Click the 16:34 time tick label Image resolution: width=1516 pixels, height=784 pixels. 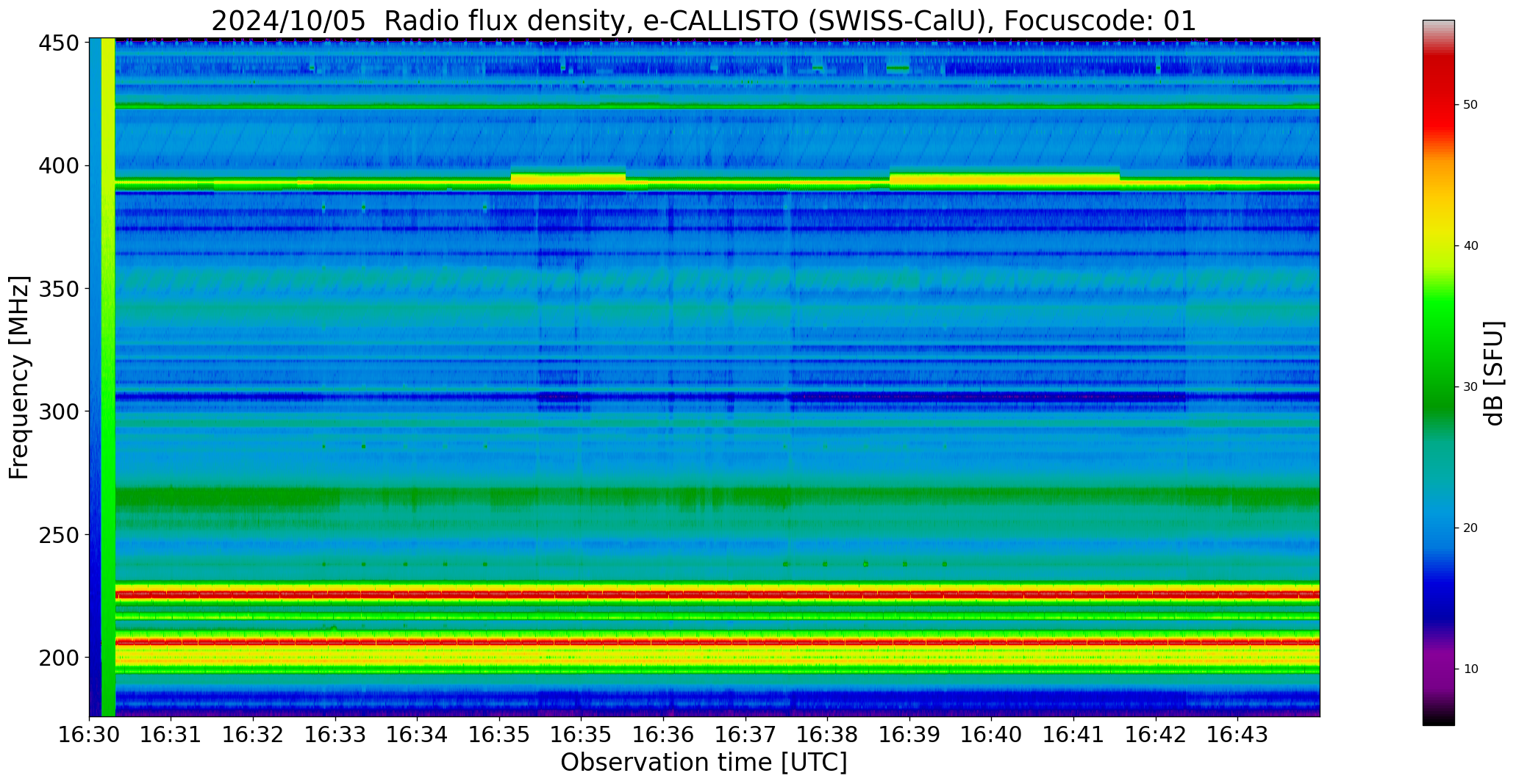(418, 734)
